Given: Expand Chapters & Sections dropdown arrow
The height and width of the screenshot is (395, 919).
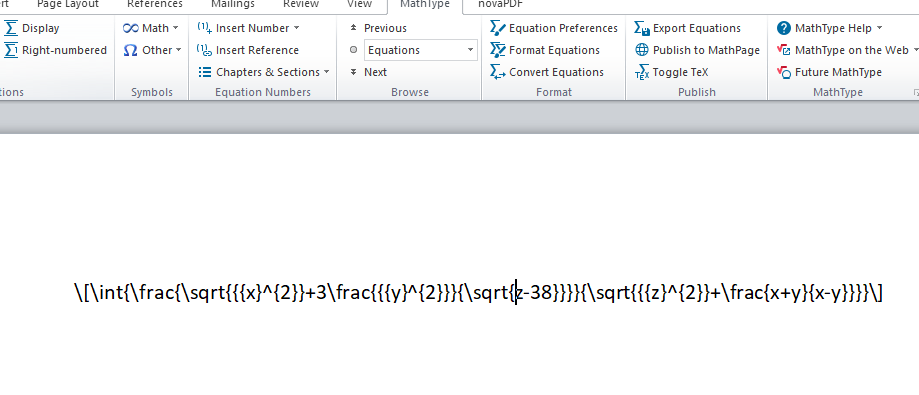Looking at the screenshot, I should pos(326,72).
